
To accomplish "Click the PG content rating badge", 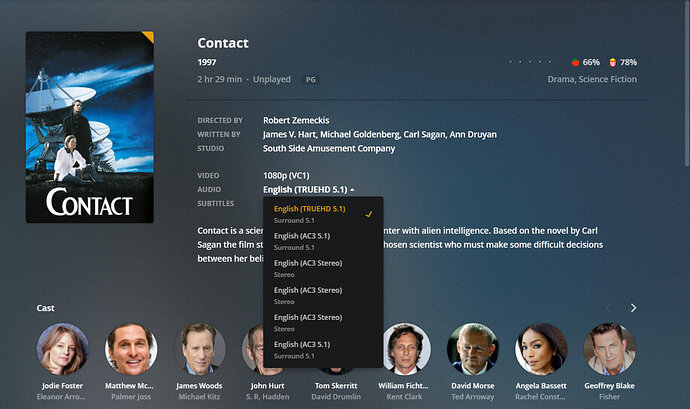I will coord(311,80).
